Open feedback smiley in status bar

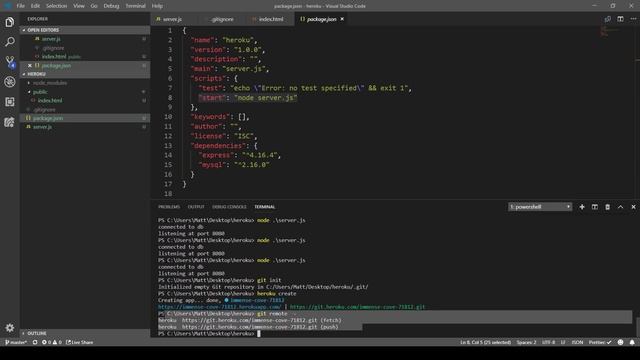[620, 342]
